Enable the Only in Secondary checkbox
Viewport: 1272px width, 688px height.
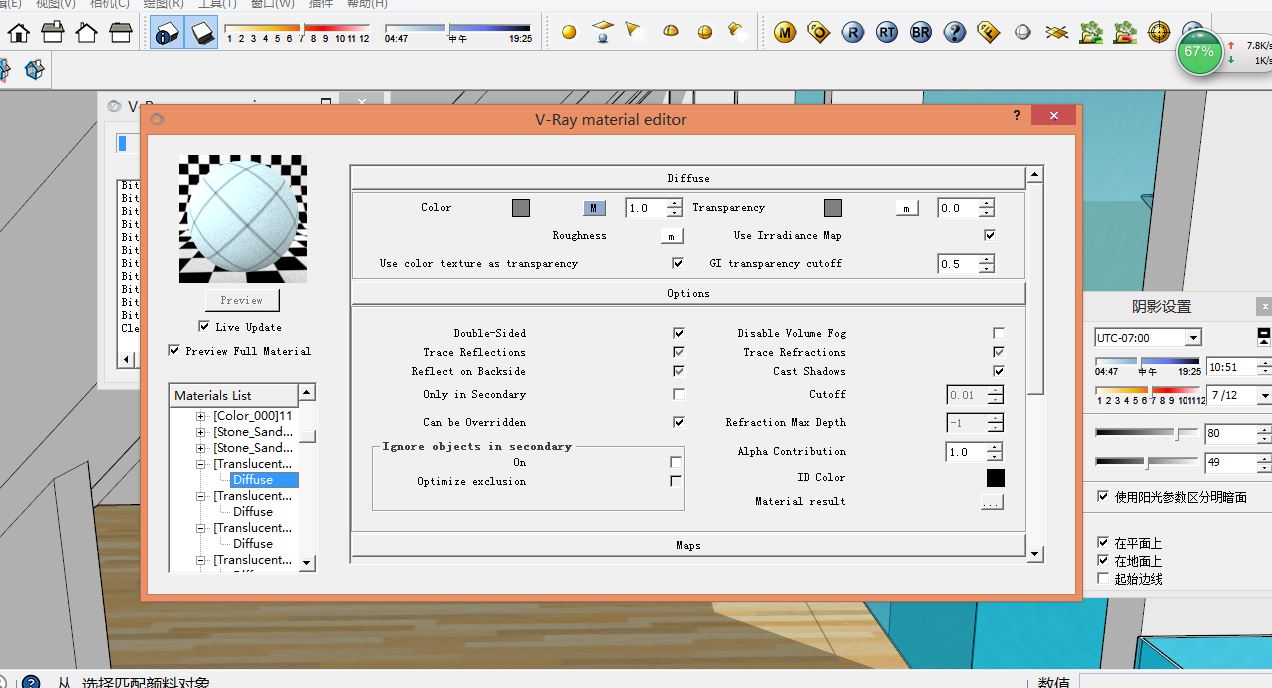point(678,394)
